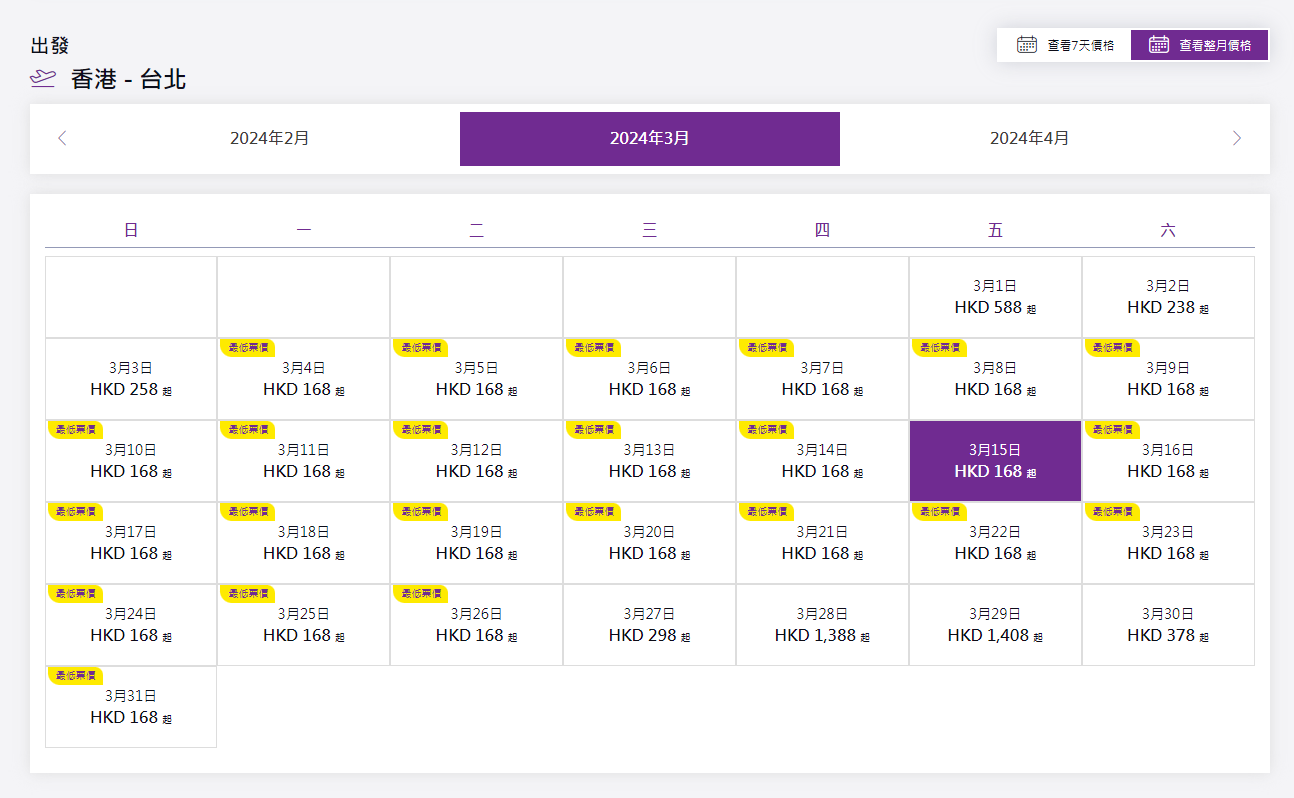Viewport: 1294px width, 798px height.
Task: Click the 最低票價 badge on 3月31日
Action: tap(75, 676)
